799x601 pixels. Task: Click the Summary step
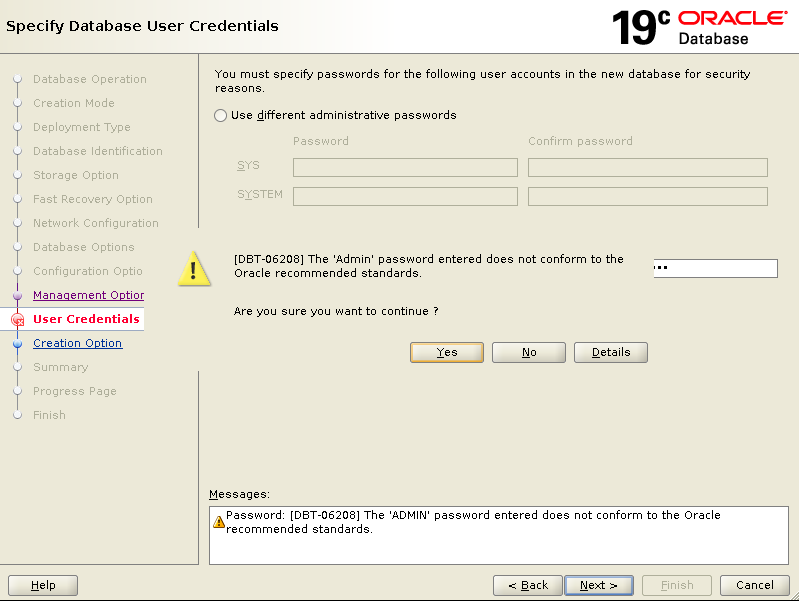[61, 367]
